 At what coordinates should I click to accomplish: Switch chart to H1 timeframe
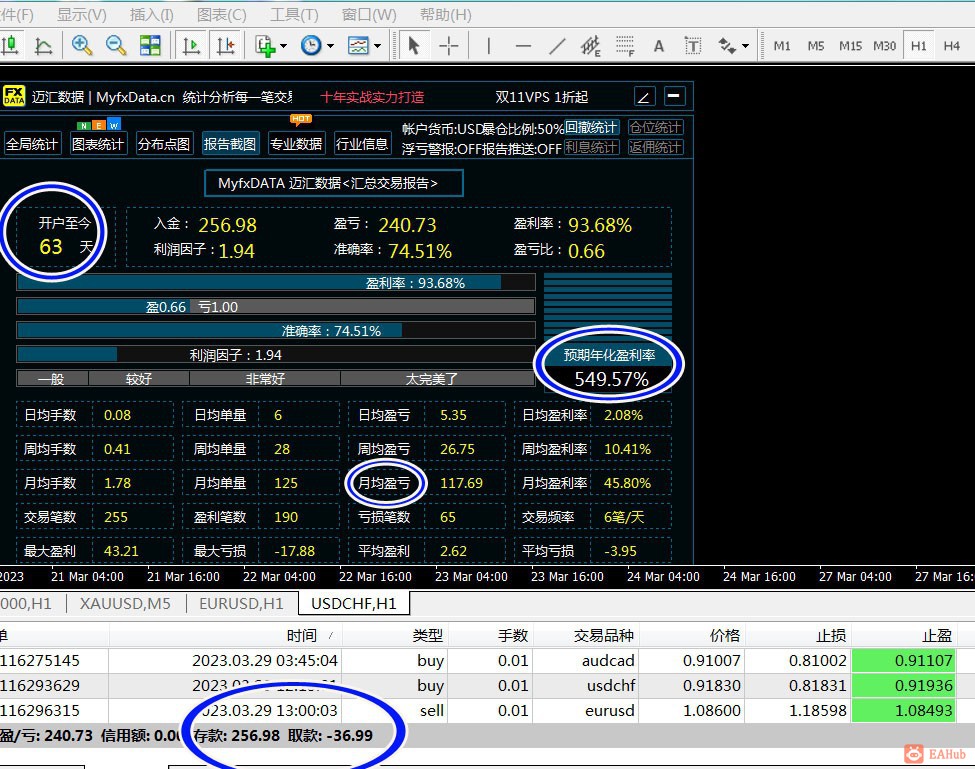[918, 45]
